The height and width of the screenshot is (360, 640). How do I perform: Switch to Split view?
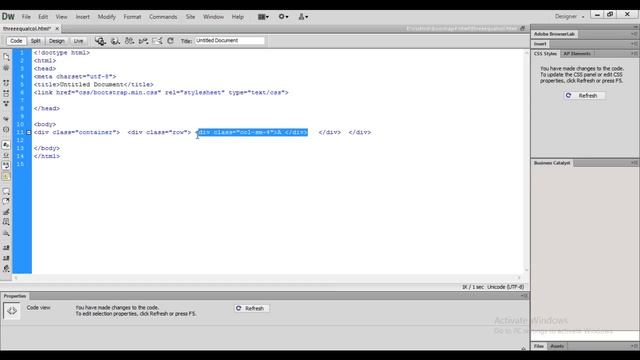click(x=36, y=41)
